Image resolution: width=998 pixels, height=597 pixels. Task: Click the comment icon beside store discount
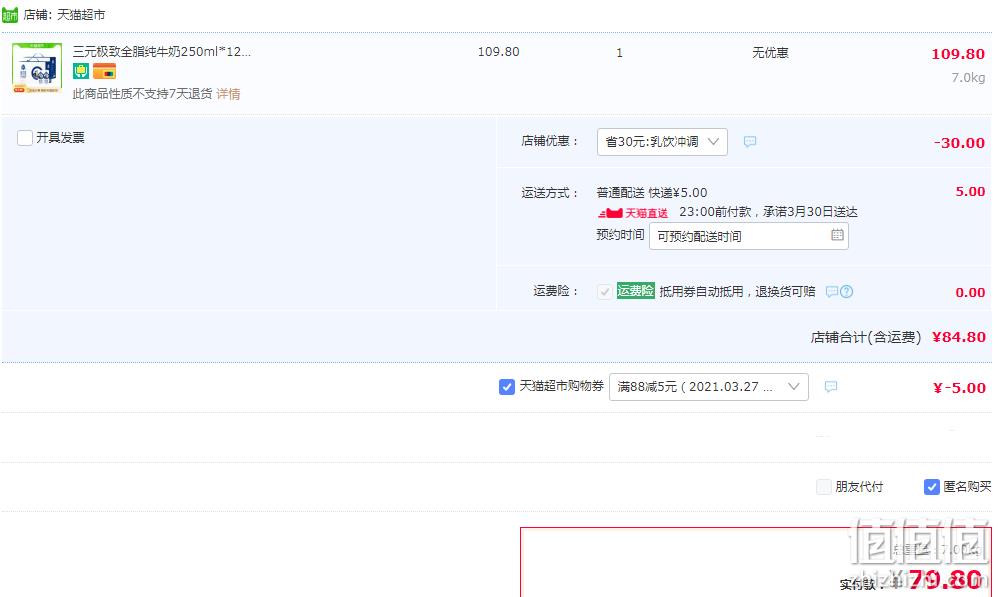click(750, 141)
